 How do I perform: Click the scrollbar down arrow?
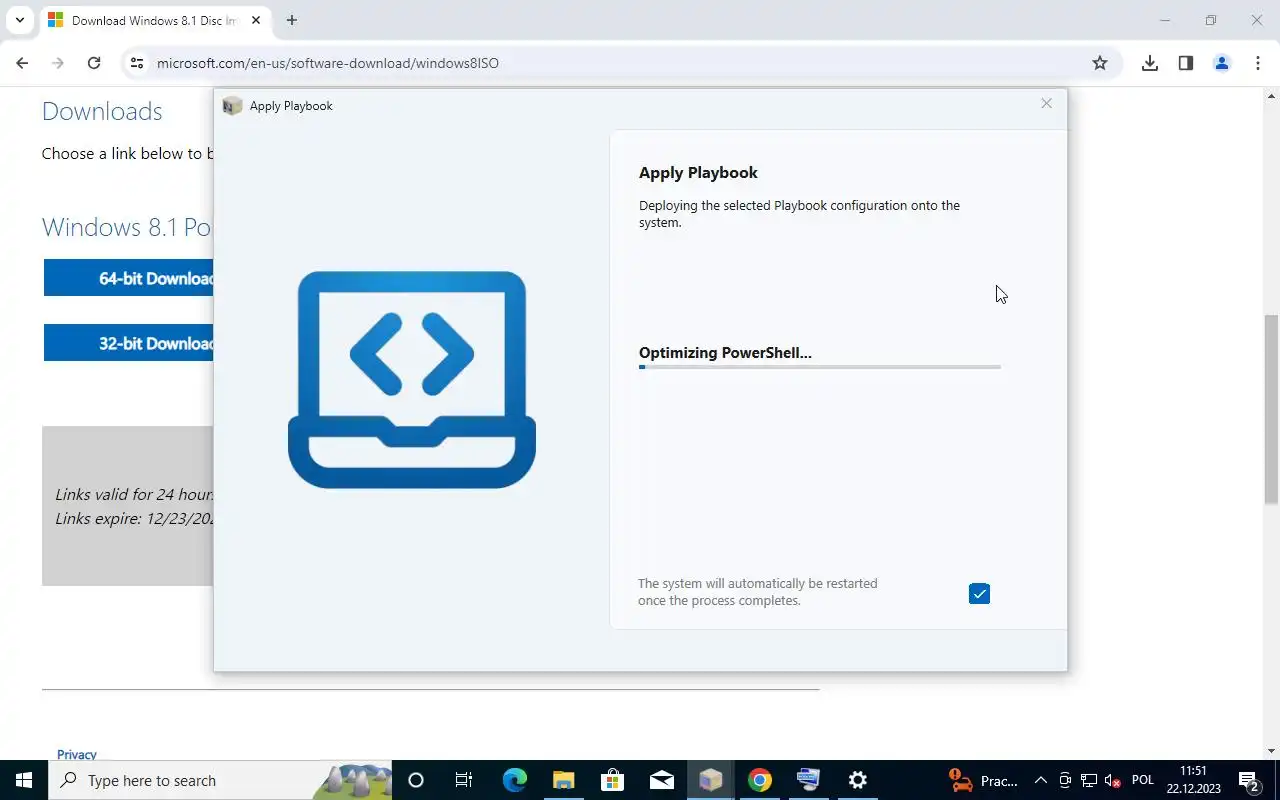pyautogui.click(x=1272, y=751)
